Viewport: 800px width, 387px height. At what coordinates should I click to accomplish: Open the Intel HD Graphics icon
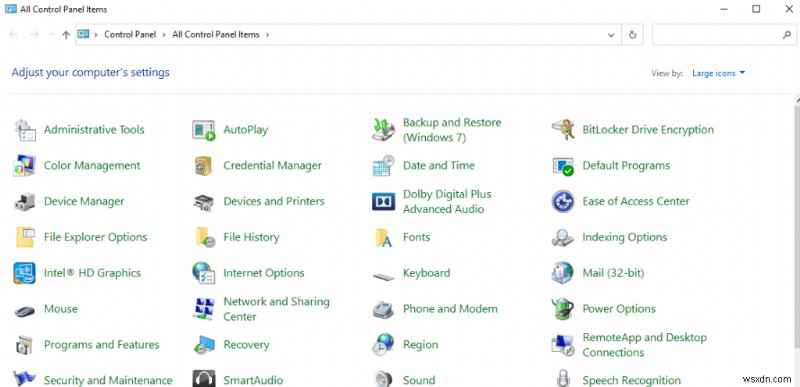click(x=24, y=273)
